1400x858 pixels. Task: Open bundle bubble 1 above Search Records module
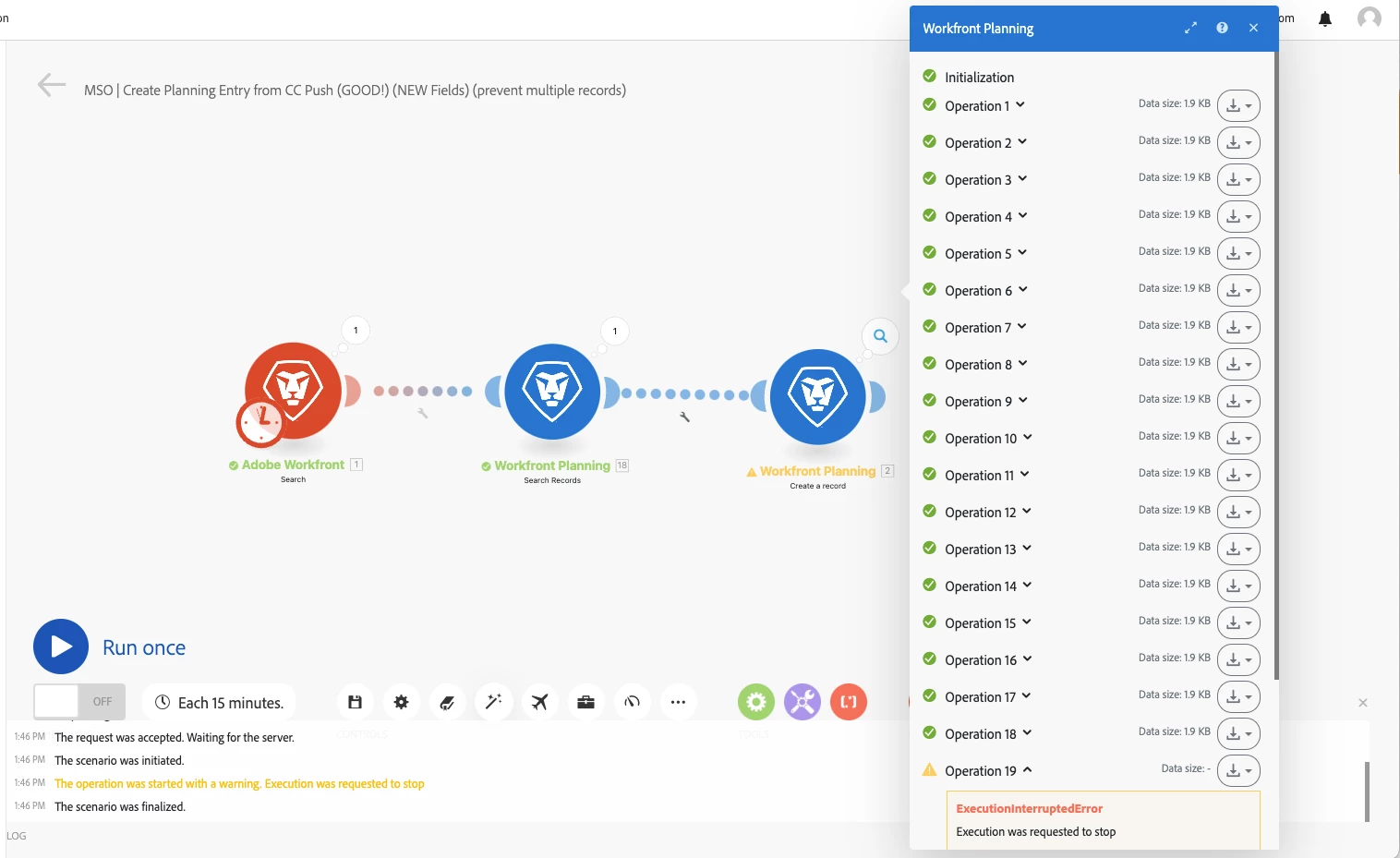coord(615,331)
